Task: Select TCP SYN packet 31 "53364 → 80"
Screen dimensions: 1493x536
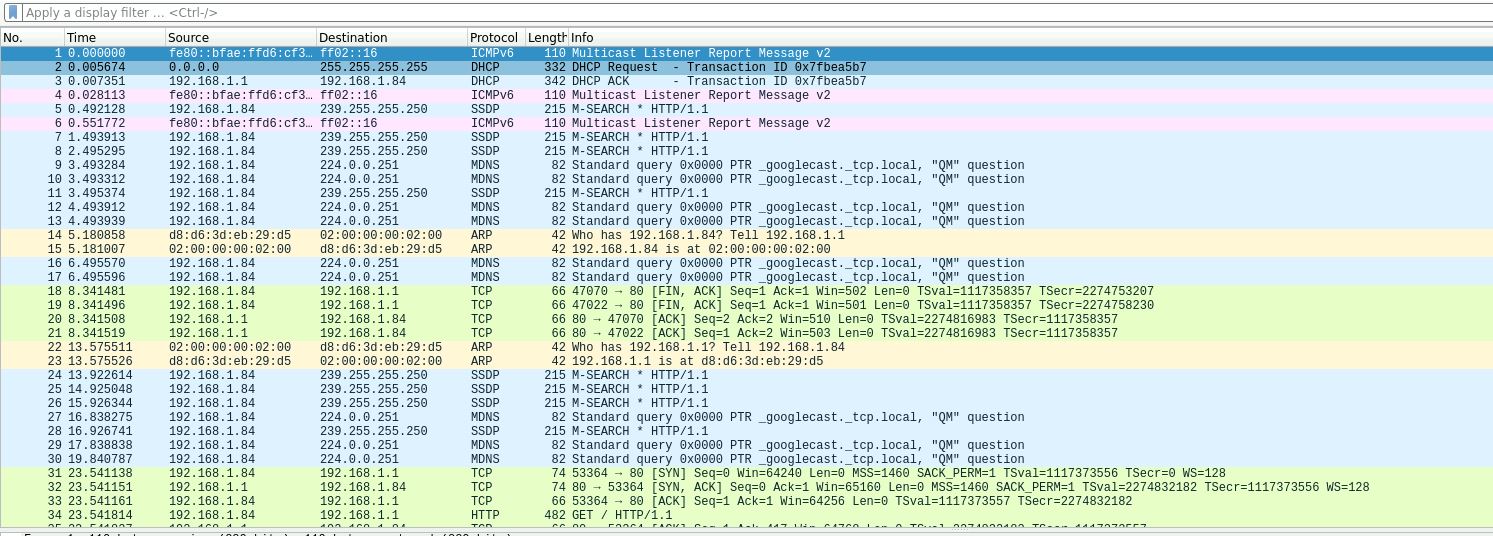Action: 746,473
